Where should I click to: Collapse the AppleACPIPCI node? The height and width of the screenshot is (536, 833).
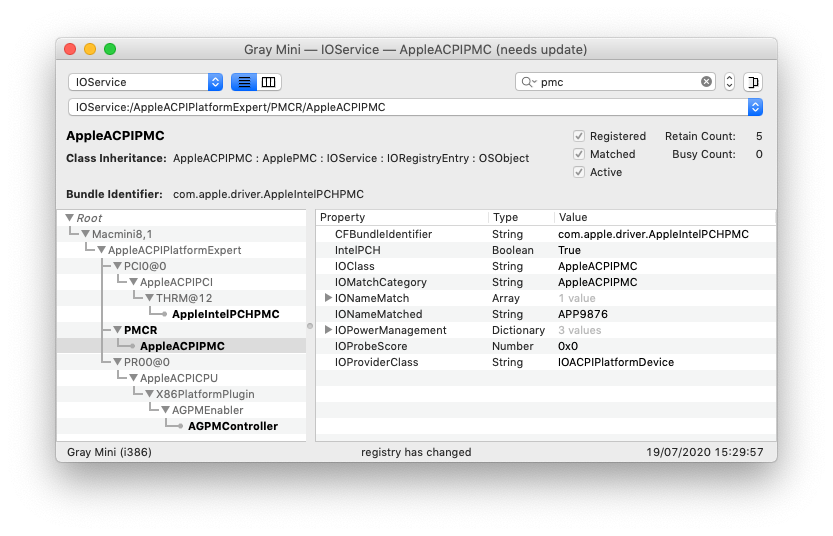click(133, 282)
